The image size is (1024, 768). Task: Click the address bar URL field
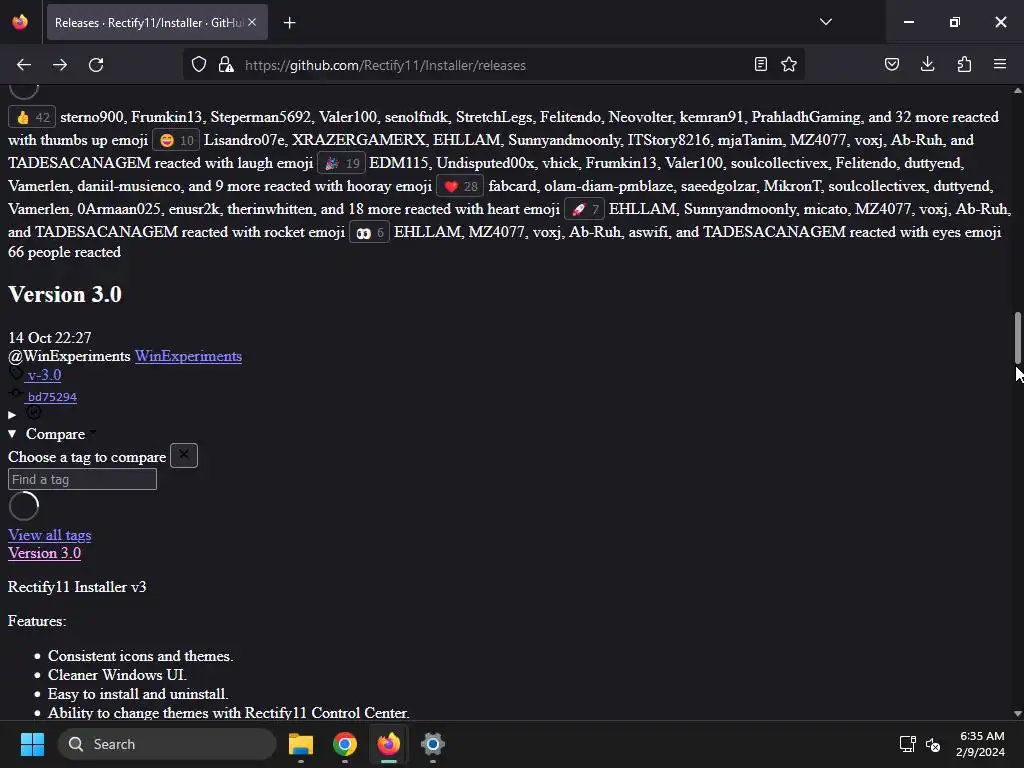[494, 65]
